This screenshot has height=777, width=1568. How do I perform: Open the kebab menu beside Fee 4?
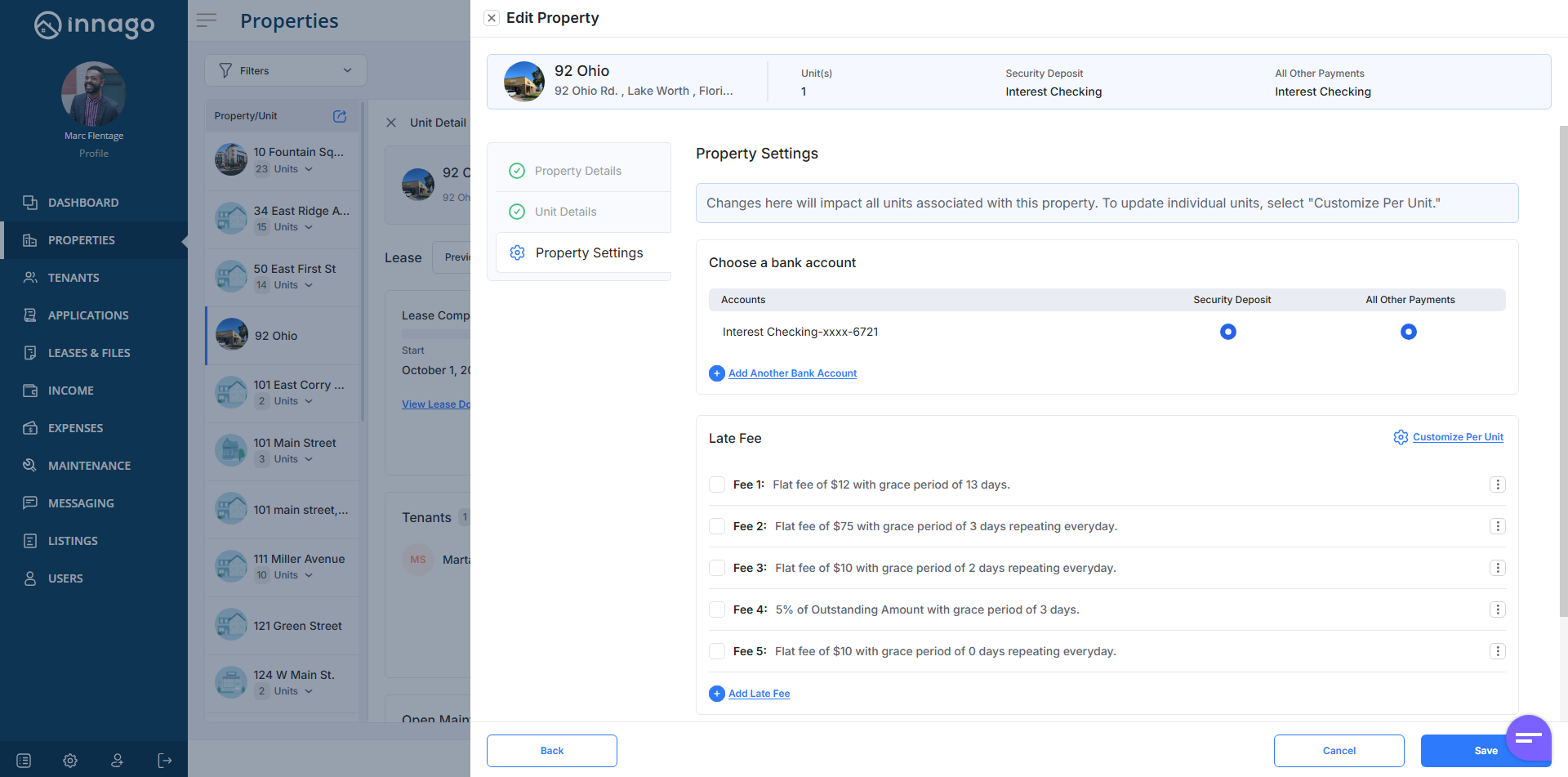1497,610
